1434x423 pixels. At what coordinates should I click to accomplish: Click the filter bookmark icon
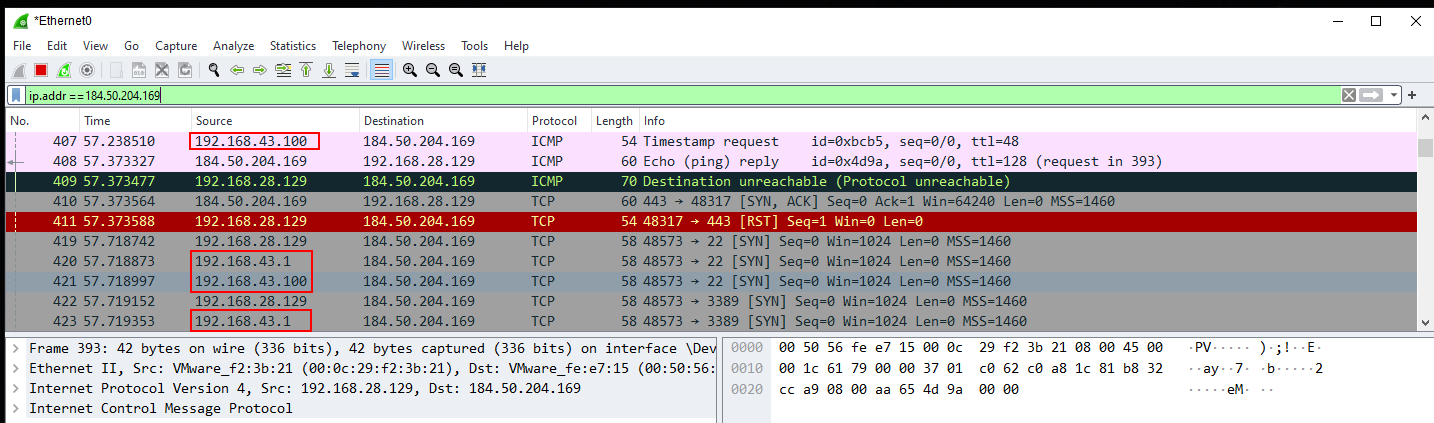[17, 96]
